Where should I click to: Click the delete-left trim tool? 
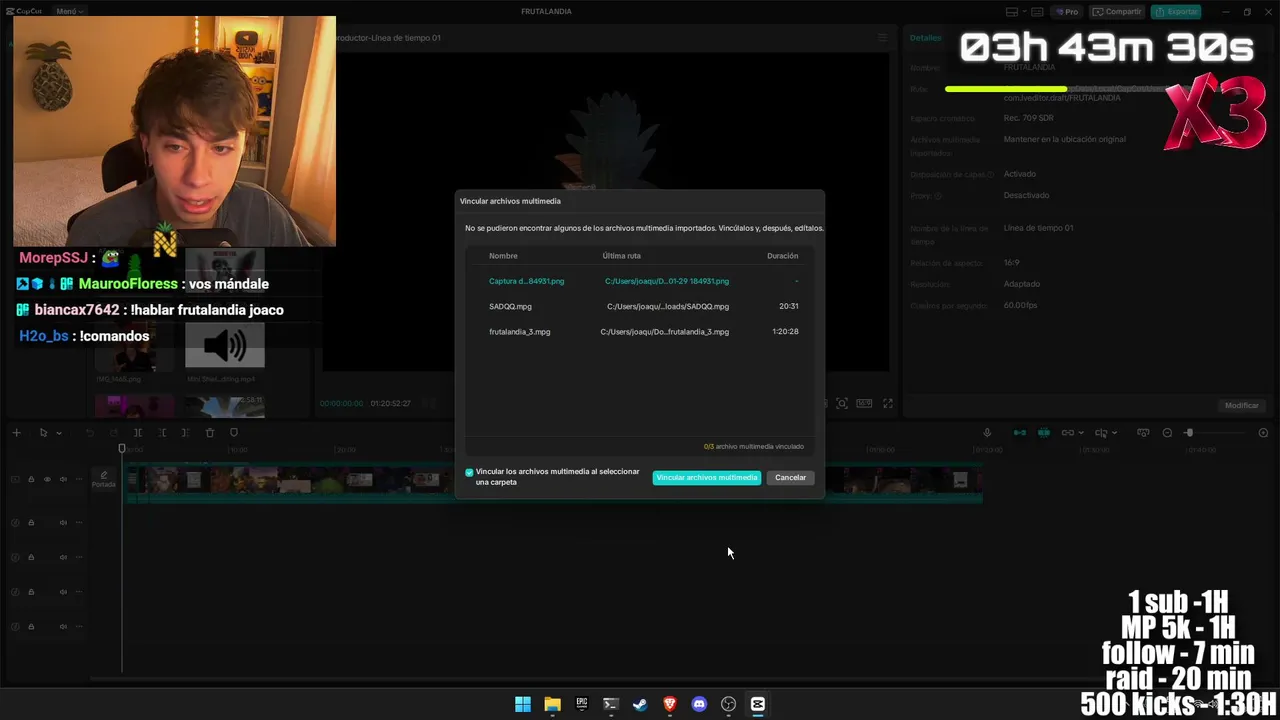pyautogui.click(x=162, y=433)
